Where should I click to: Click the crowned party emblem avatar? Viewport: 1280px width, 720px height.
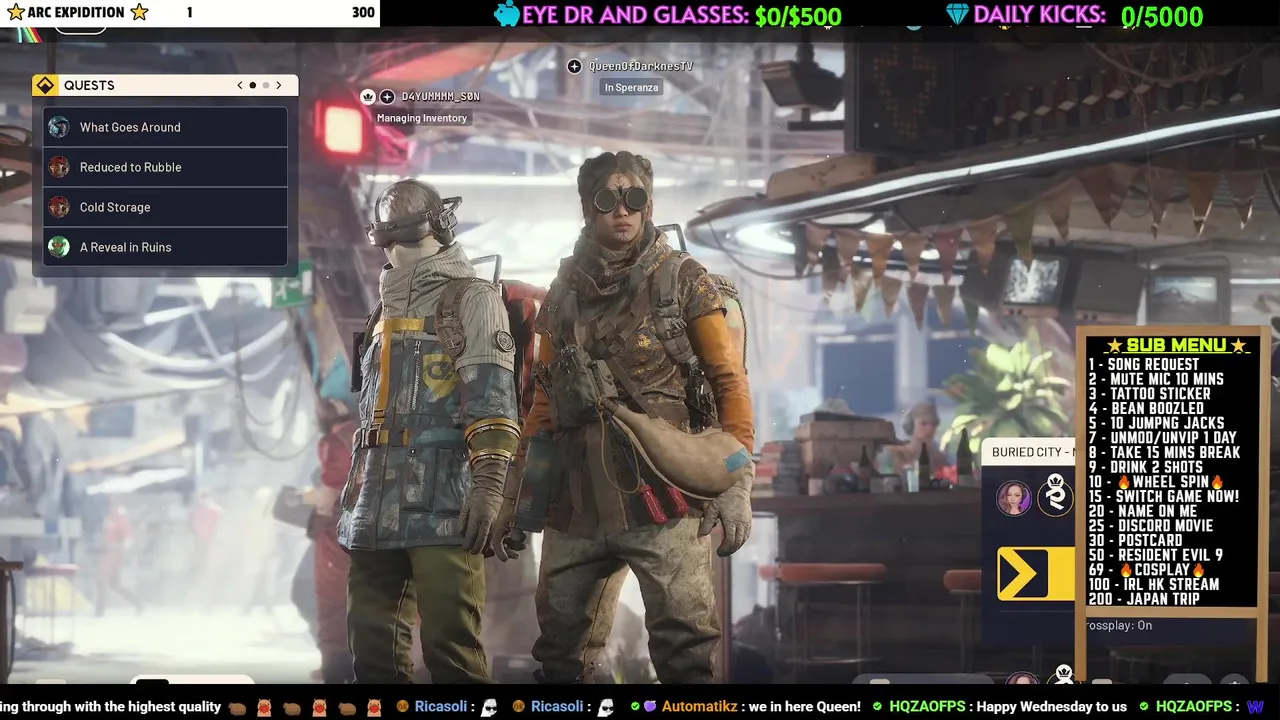[1056, 497]
